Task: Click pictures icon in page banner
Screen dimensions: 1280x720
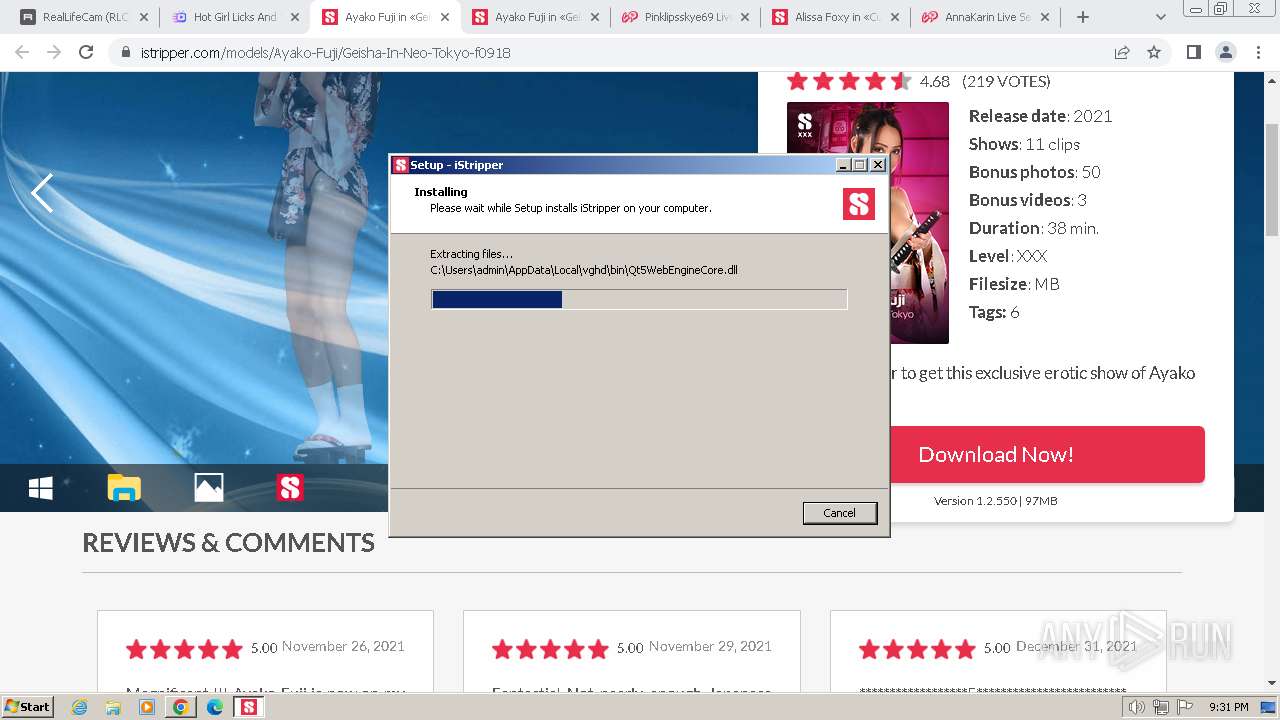Action: click(208, 488)
